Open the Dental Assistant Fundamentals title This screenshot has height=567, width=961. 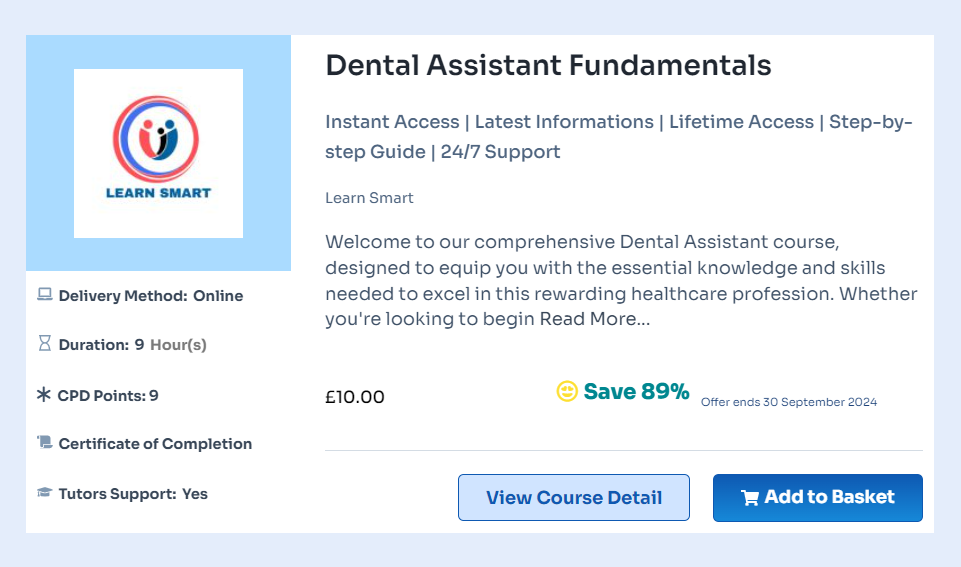[548, 65]
